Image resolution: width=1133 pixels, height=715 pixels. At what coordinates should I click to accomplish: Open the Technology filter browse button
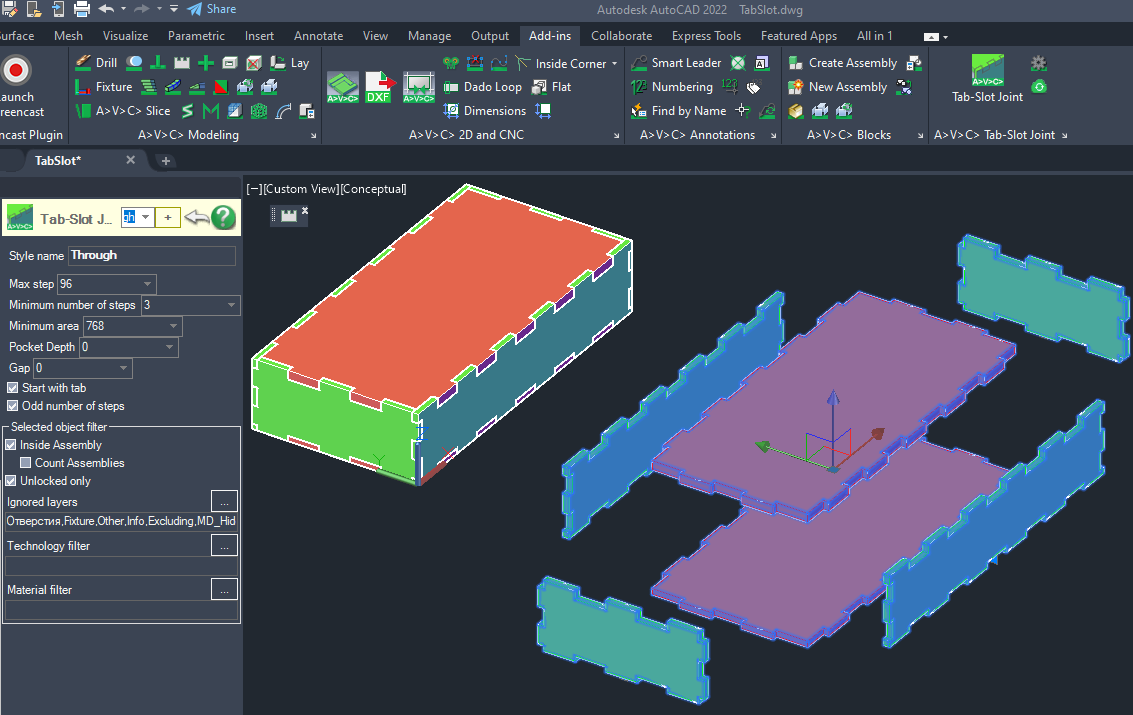pos(224,545)
